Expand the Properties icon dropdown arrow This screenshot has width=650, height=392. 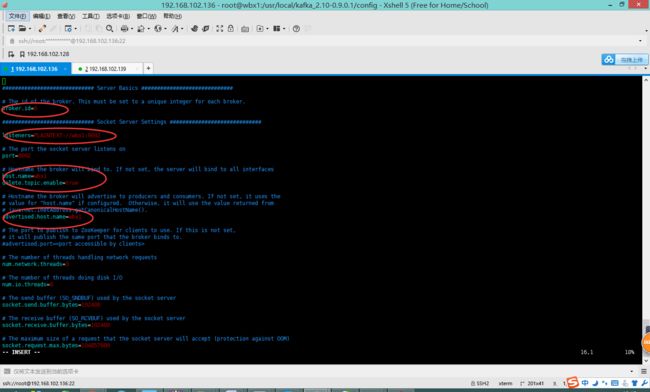[x=75, y=29]
